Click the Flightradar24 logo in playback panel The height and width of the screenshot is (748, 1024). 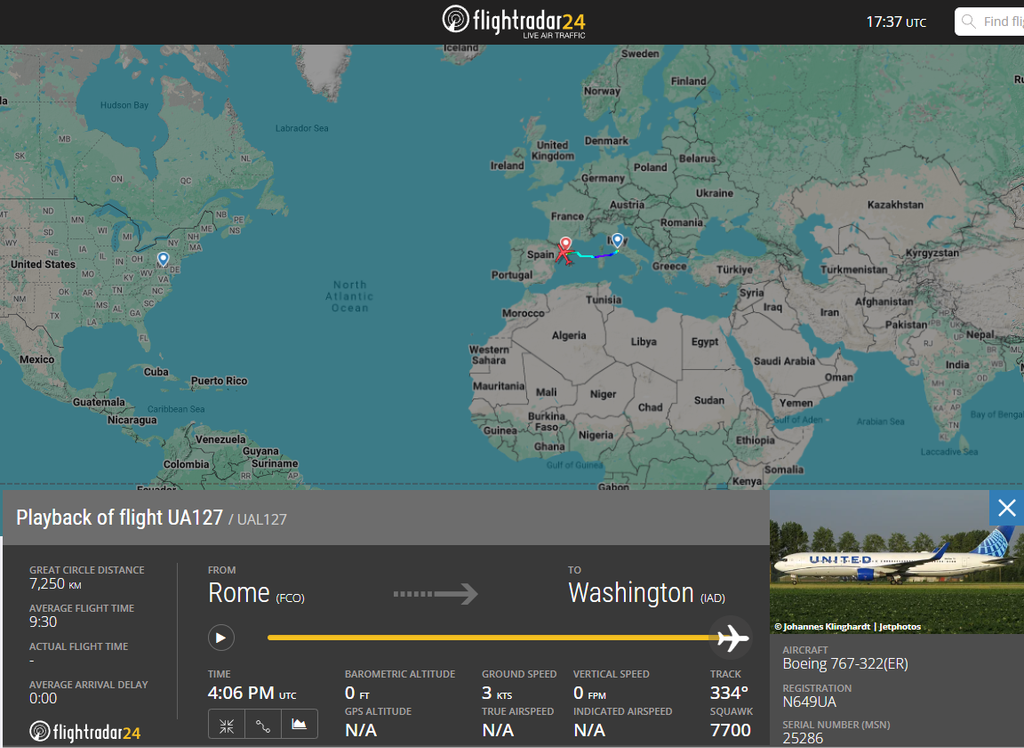pyautogui.click(x=85, y=732)
